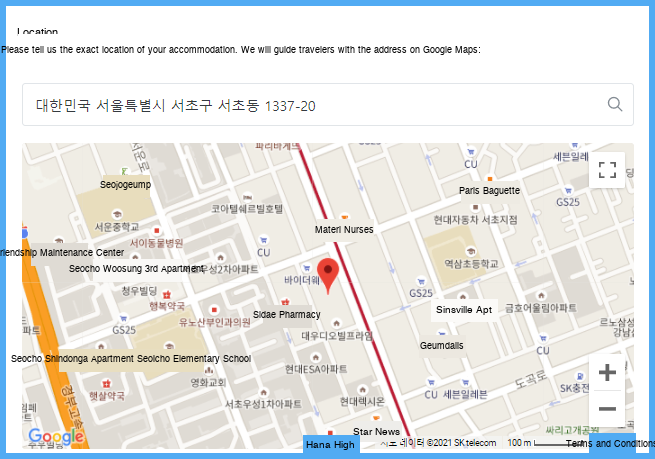Click the Google logo on map
This screenshot has height=459, width=655.
[56, 436]
